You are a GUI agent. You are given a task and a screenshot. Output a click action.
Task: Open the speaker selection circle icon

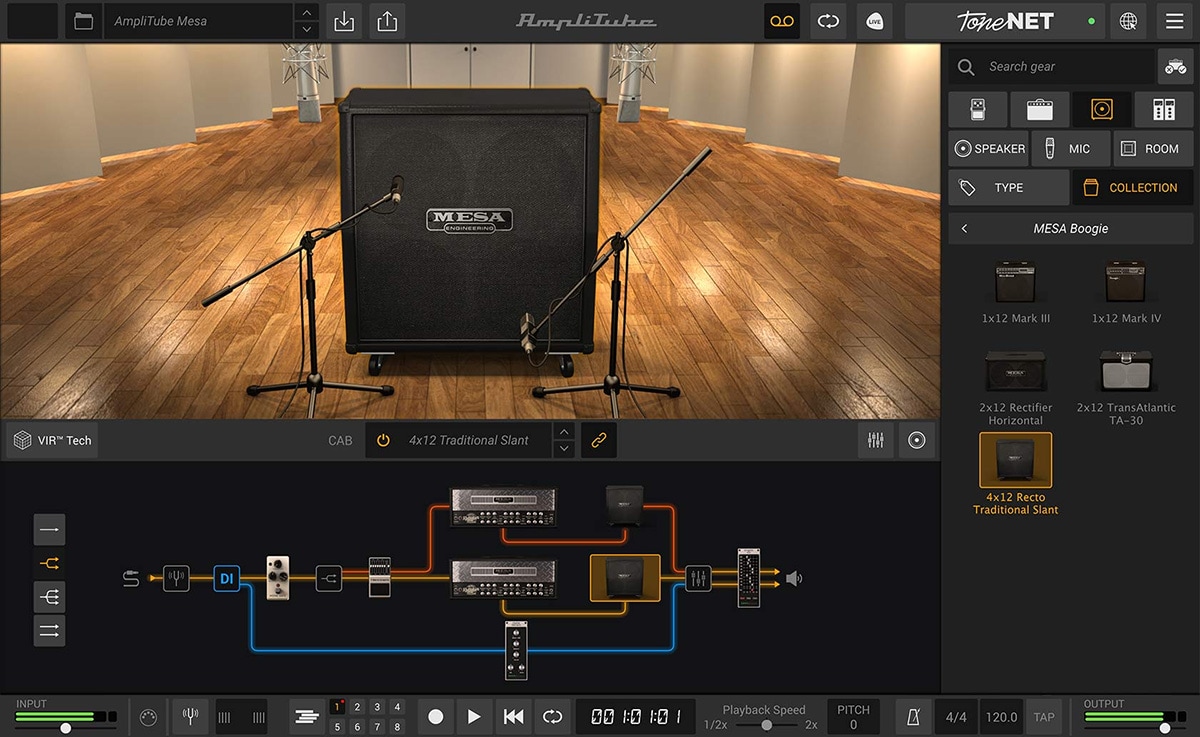[917, 440]
